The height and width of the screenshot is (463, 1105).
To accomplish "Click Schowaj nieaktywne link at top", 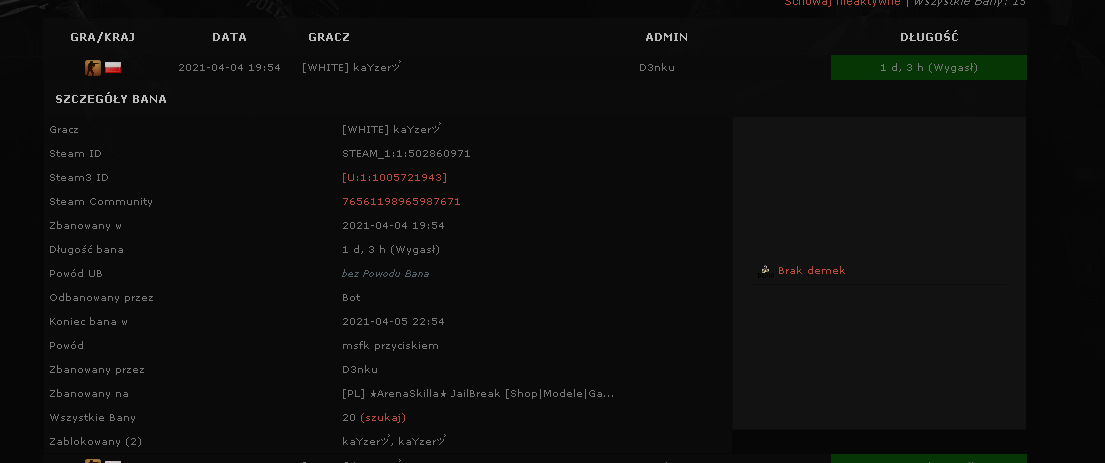I will click(842, 3).
